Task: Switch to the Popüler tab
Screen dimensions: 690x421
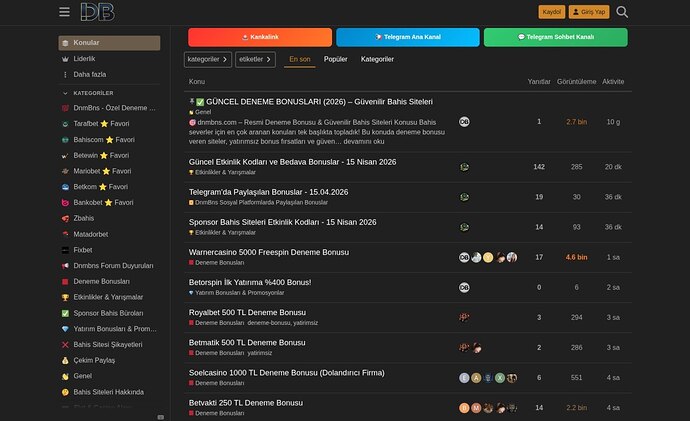Action: pyautogui.click(x=335, y=59)
